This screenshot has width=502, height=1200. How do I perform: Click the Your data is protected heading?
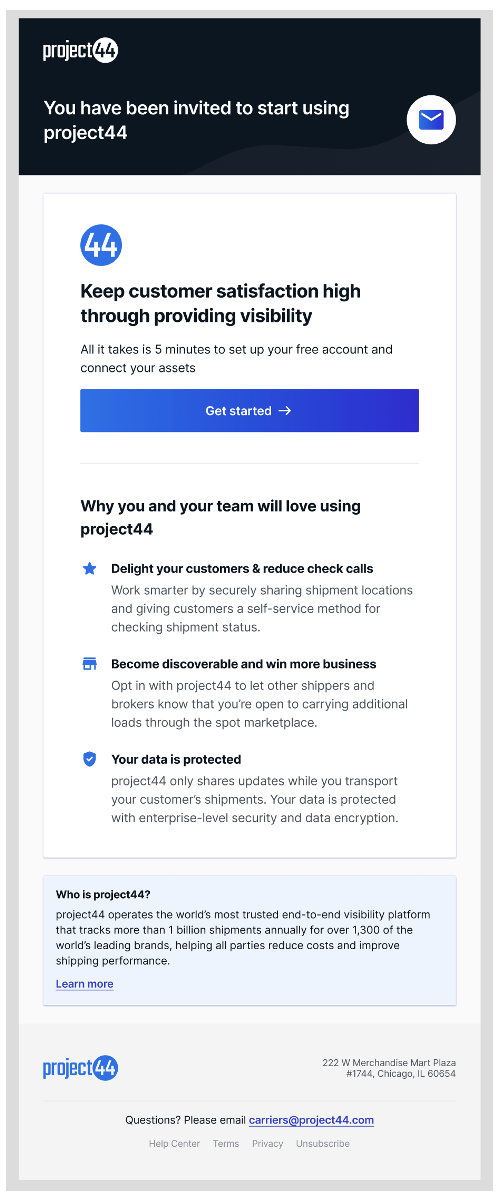pyautogui.click(x=176, y=759)
